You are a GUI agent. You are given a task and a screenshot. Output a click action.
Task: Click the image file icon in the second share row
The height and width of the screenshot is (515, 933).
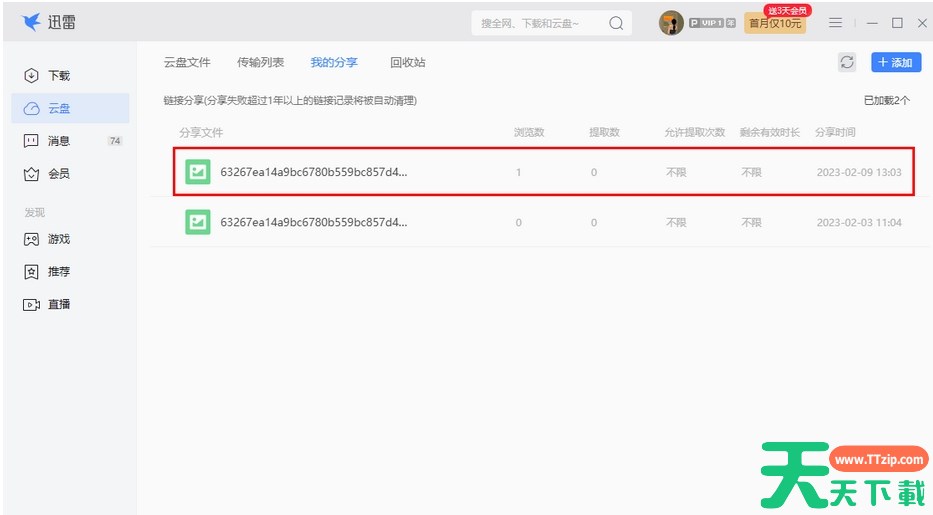[198, 222]
